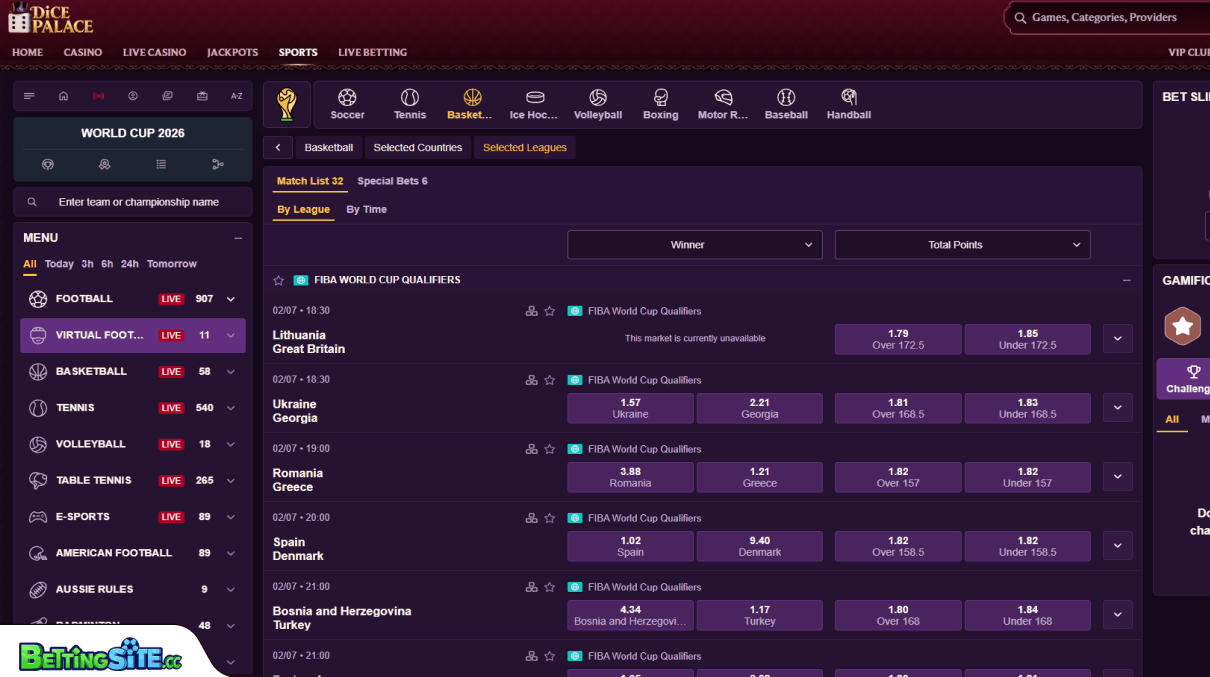The height and width of the screenshot is (677, 1210).
Task: Bet on Greece at 1.21
Action: [760, 477]
